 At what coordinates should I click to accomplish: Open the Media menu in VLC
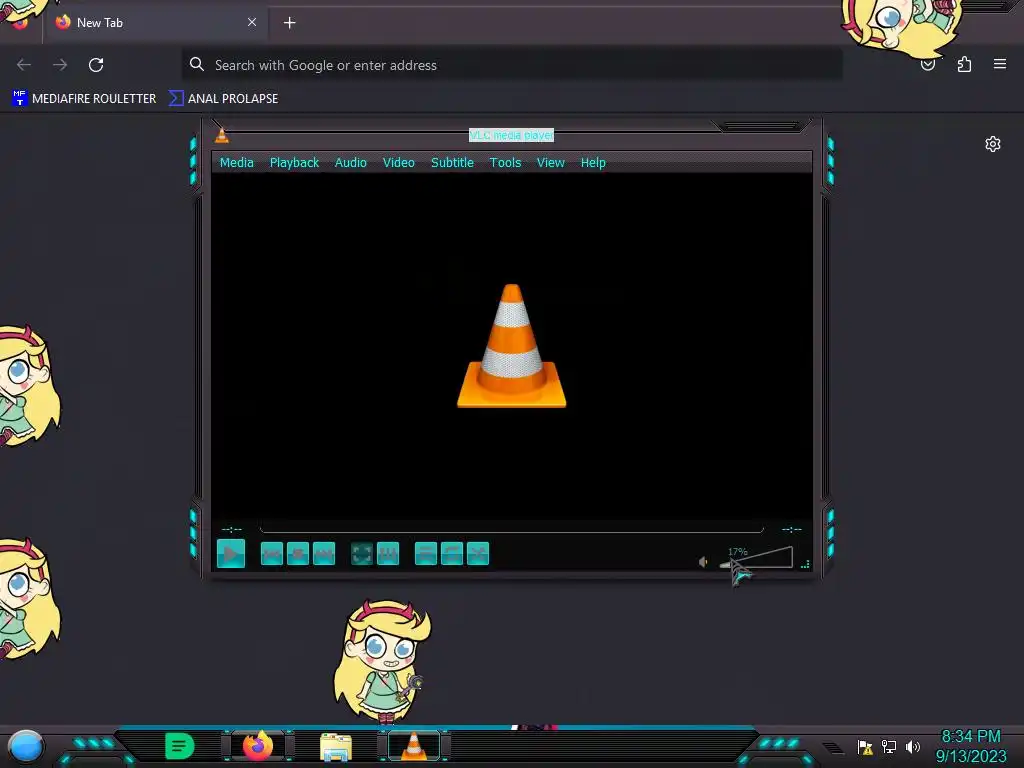click(x=236, y=163)
